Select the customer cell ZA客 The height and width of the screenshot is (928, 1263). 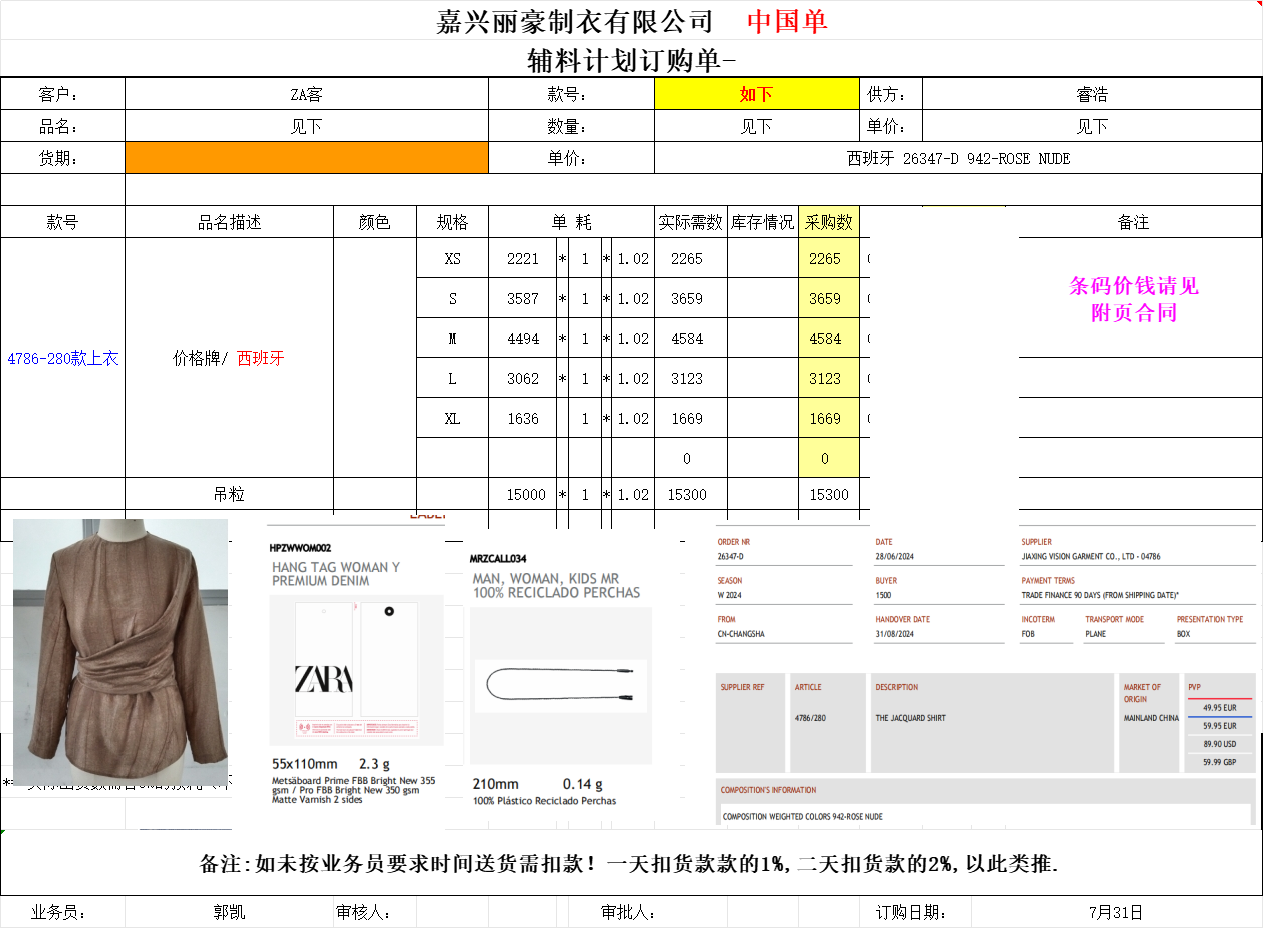point(306,95)
